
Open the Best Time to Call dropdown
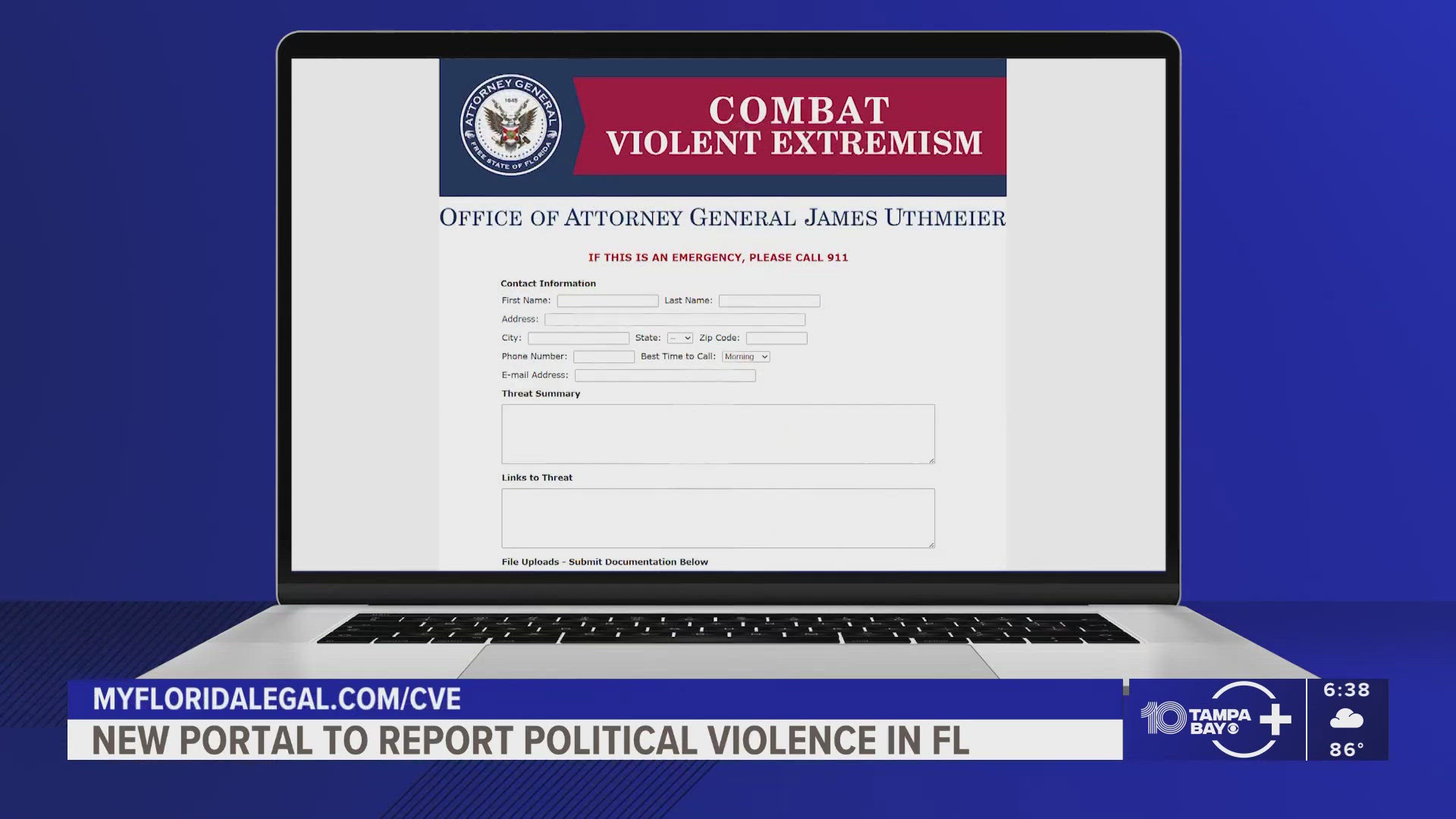point(745,356)
